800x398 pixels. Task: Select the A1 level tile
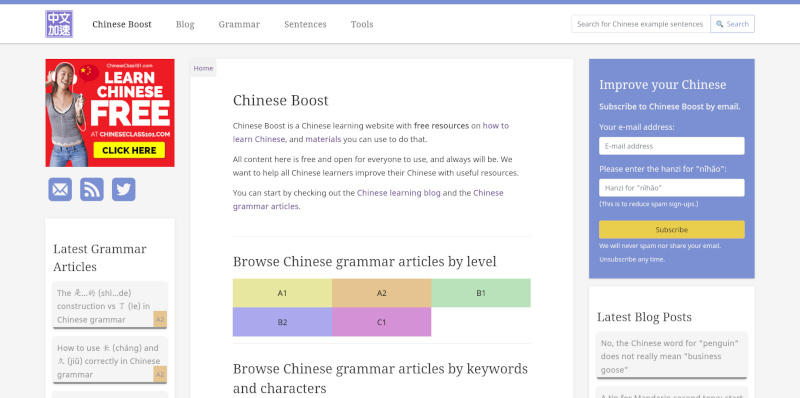(x=282, y=293)
